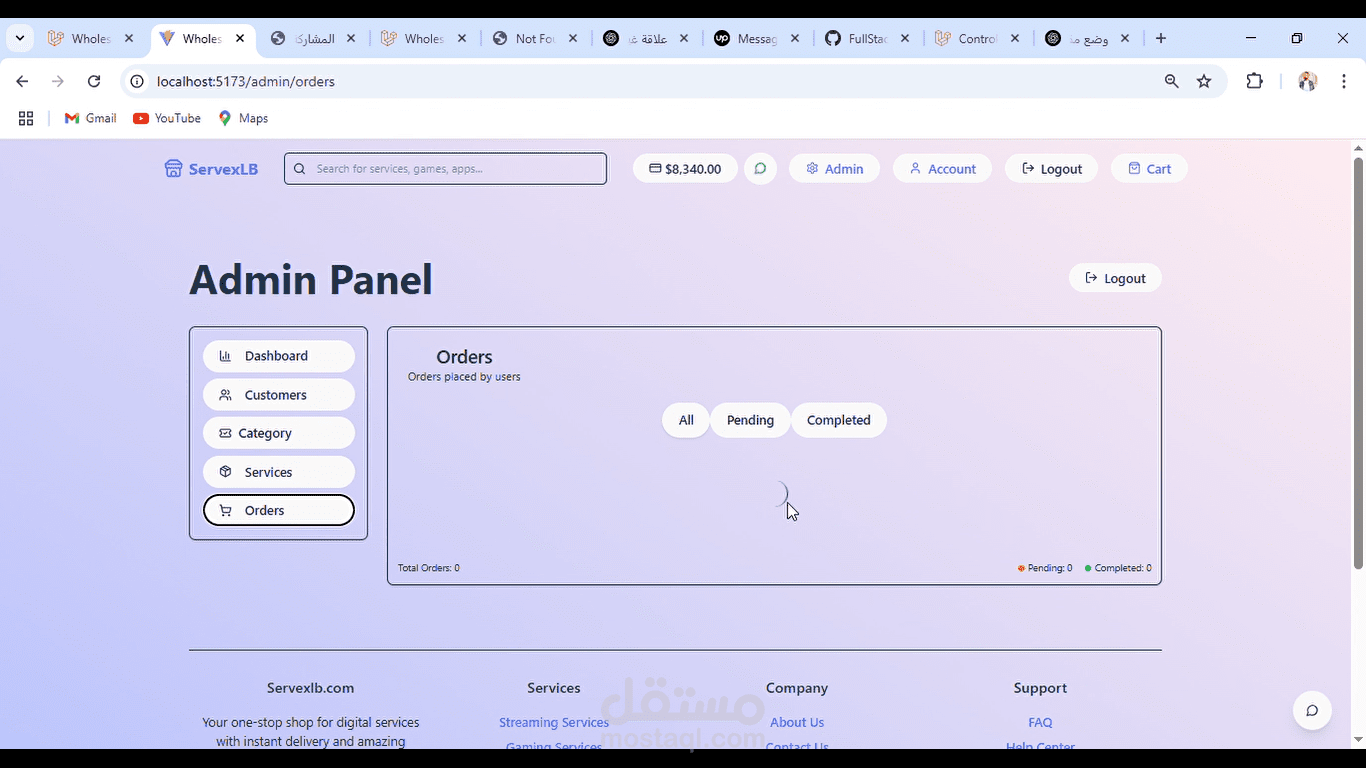Open the chat bubble icon beside balance
1366x768 pixels.
point(760,169)
